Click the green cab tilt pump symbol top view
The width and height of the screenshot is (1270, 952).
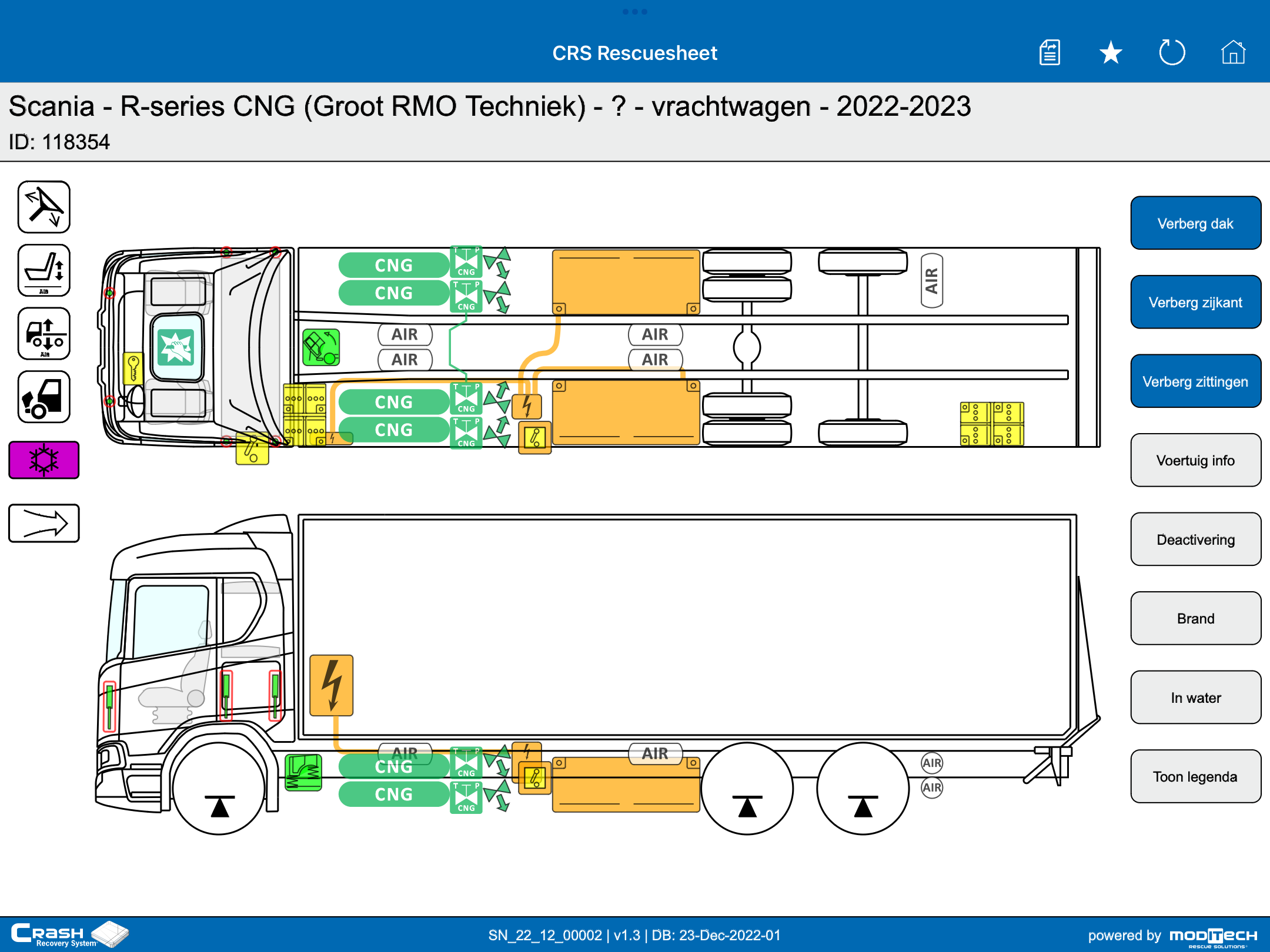click(321, 347)
